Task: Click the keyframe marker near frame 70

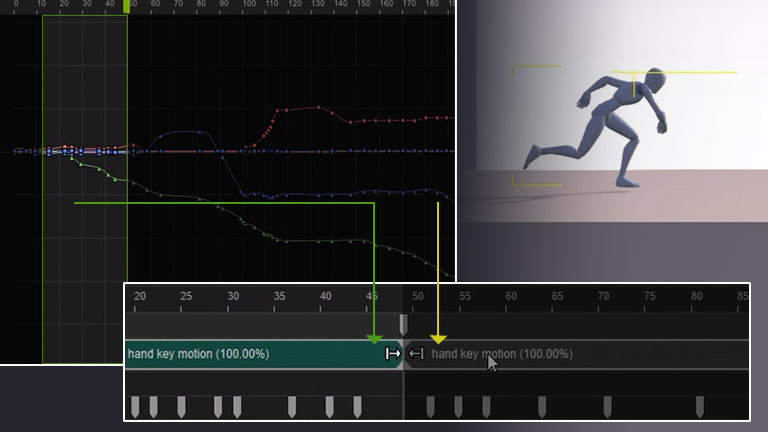Action: pos(607,406)
